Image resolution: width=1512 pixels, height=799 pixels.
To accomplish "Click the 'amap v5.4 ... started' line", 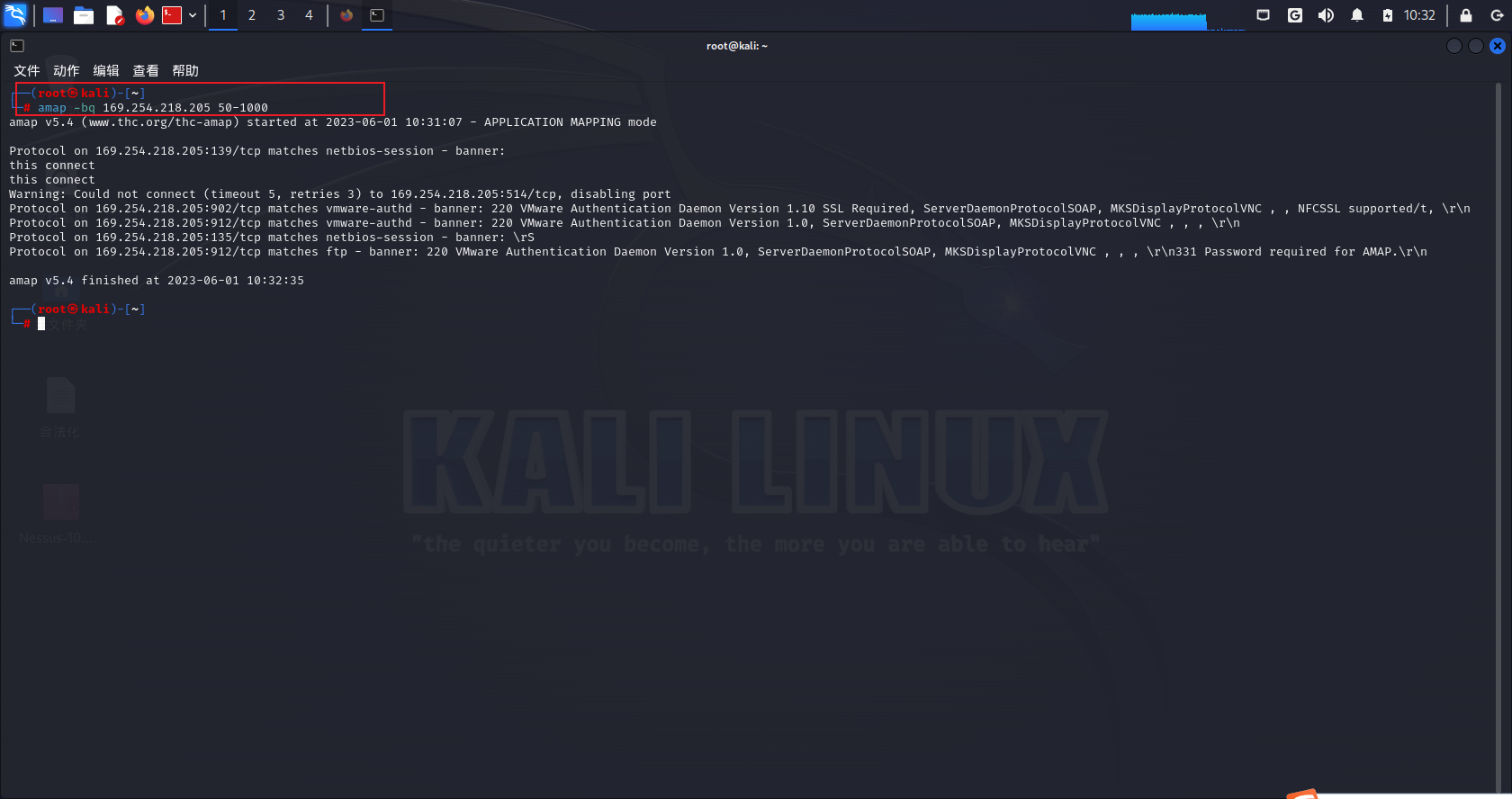I will pyautogui.click(x=333, y=122).
